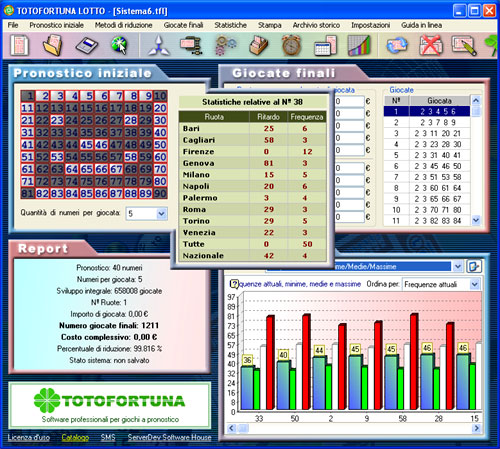Select giocata row 11 with 2 3 82 83 84
The height and width of the screenshot is (449, 500).
(427, 221)
